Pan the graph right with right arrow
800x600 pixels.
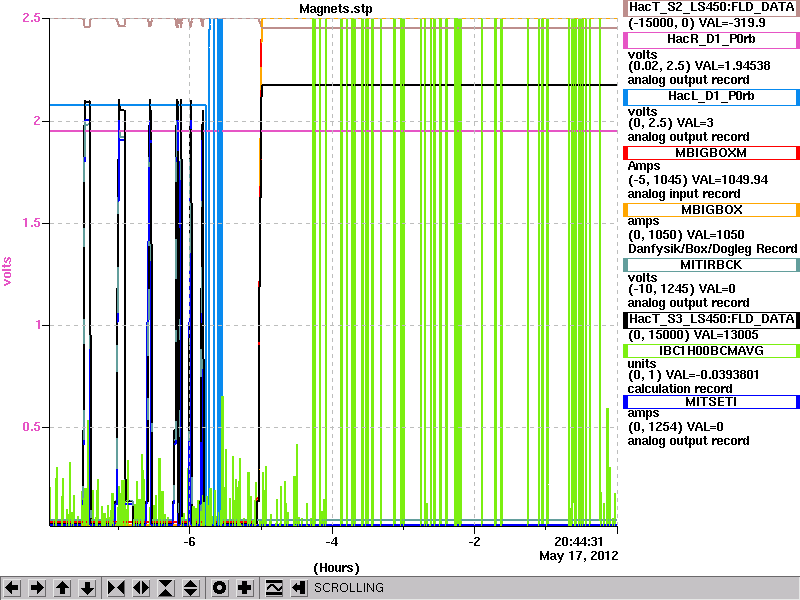point(37,588)
